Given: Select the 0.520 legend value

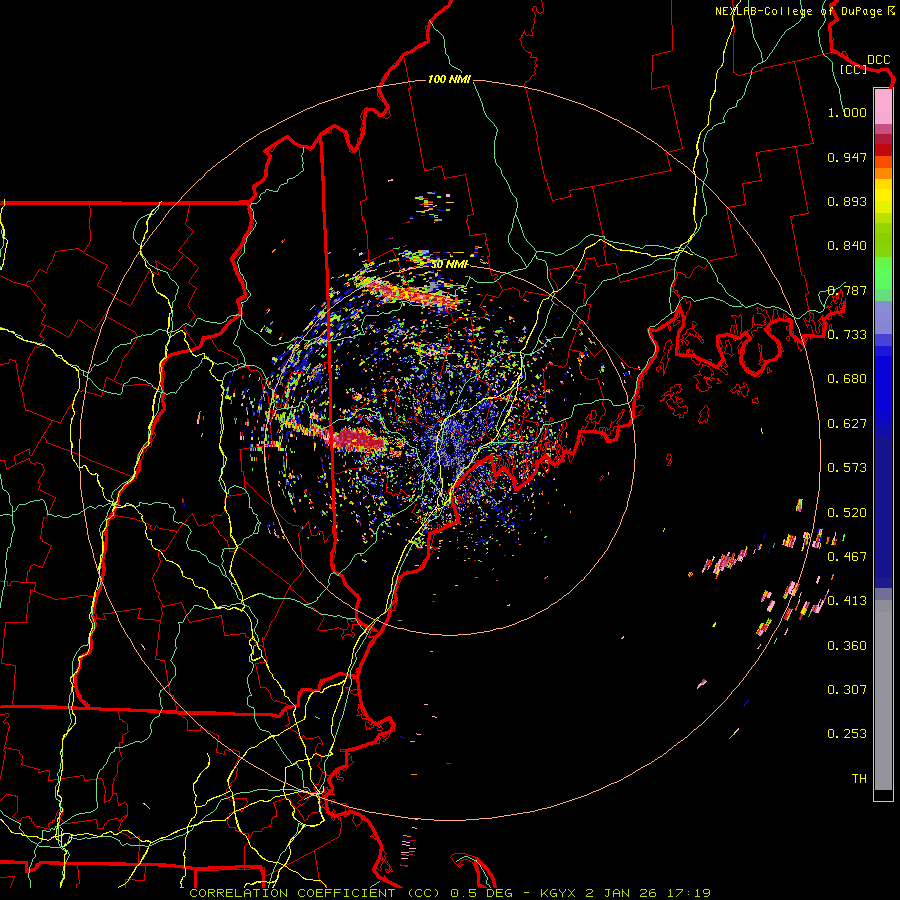Looking at the screenshot, I should pyautogui.click(x=847, y=513).
